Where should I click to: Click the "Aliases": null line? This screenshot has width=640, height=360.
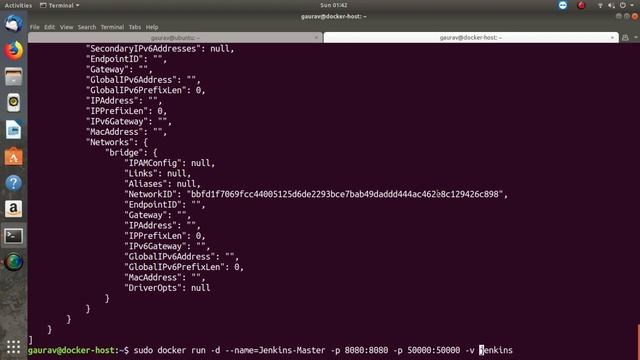pos(162,184)
